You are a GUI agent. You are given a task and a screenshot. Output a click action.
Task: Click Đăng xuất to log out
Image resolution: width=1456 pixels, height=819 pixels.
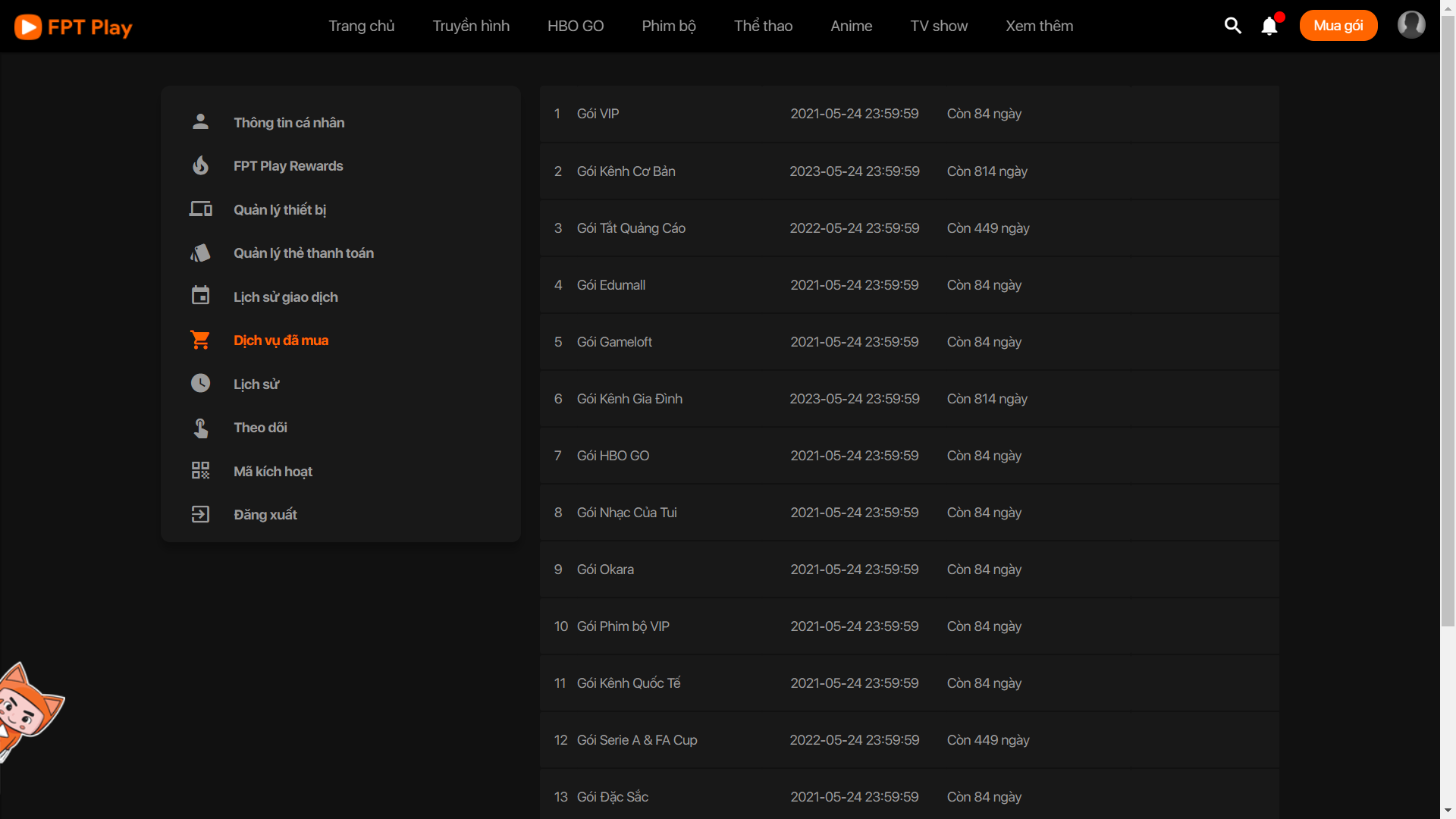[x=265, y=515]
